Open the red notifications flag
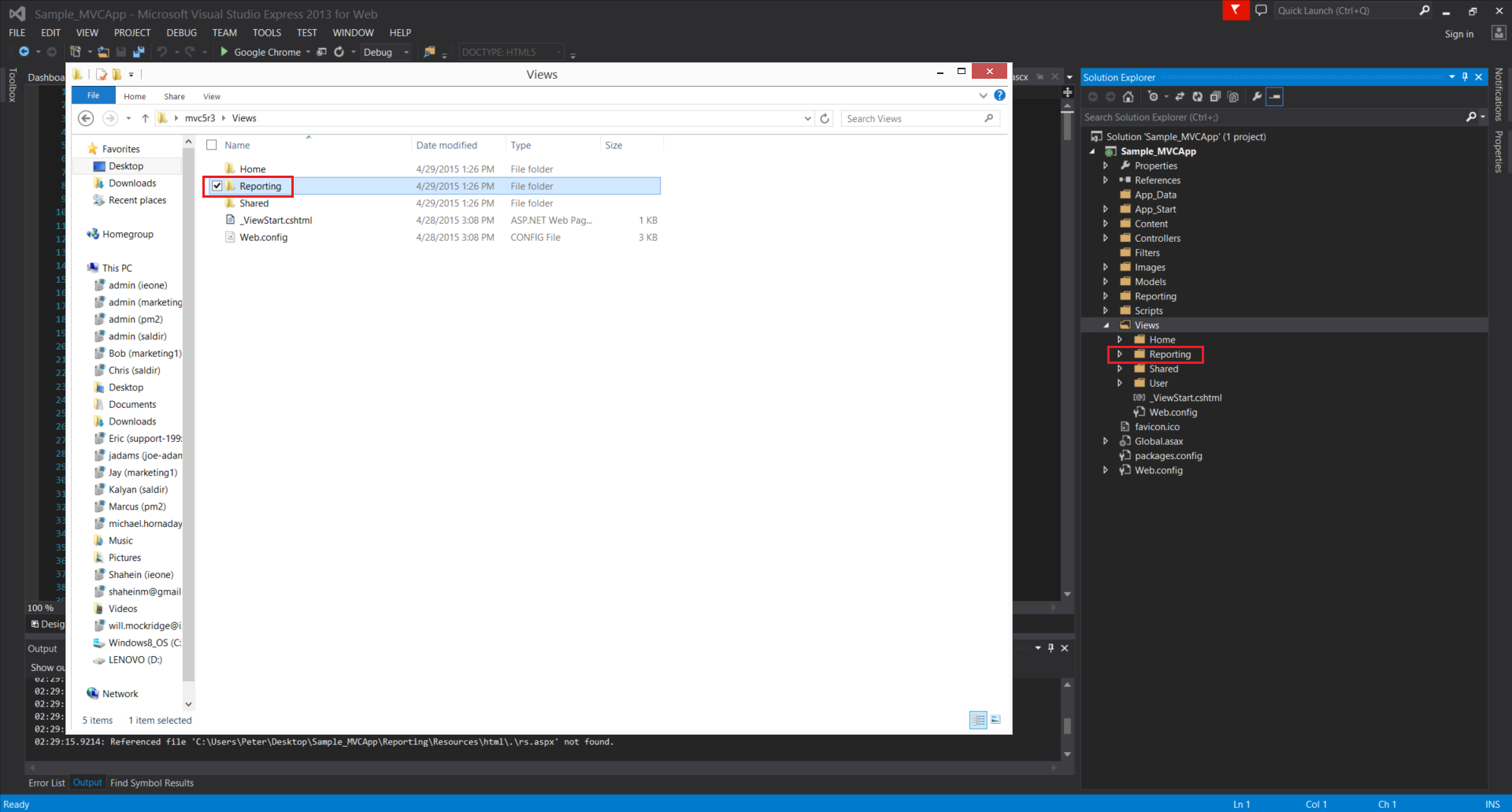This screenshot has height=812, width=1512. (1236, 10)
